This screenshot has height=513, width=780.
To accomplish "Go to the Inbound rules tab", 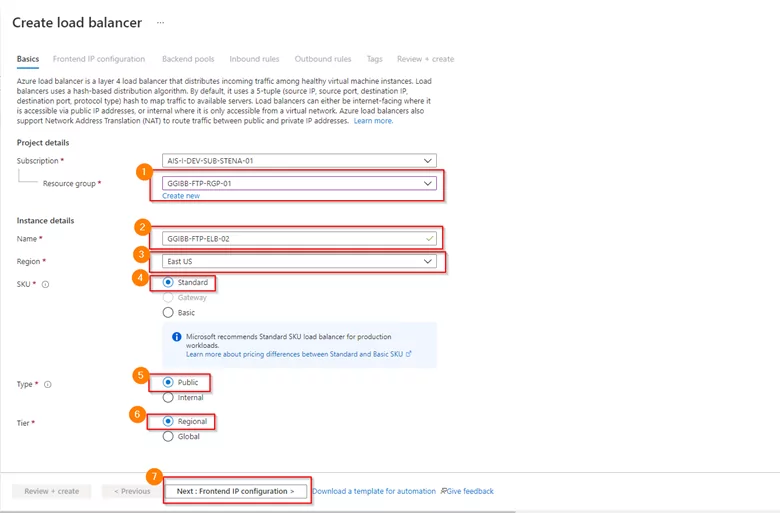I will (254, 59).
